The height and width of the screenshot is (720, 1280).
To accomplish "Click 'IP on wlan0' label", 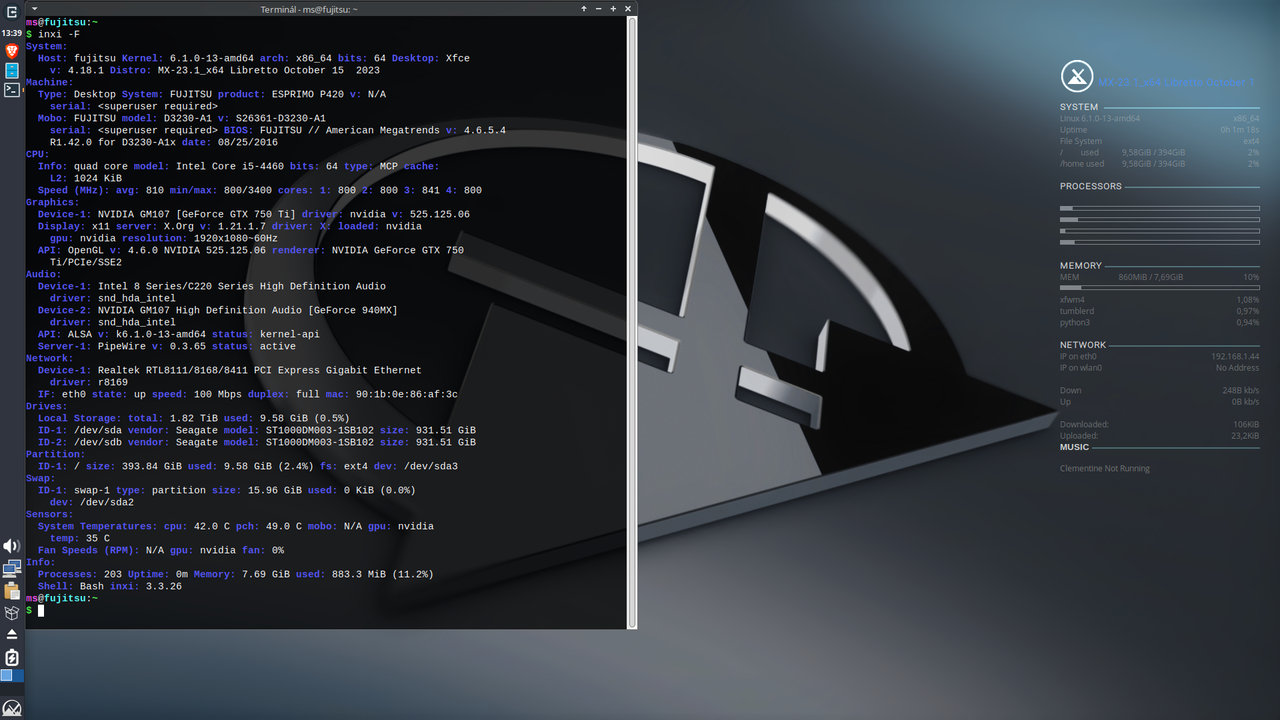I will point(1081,368).
